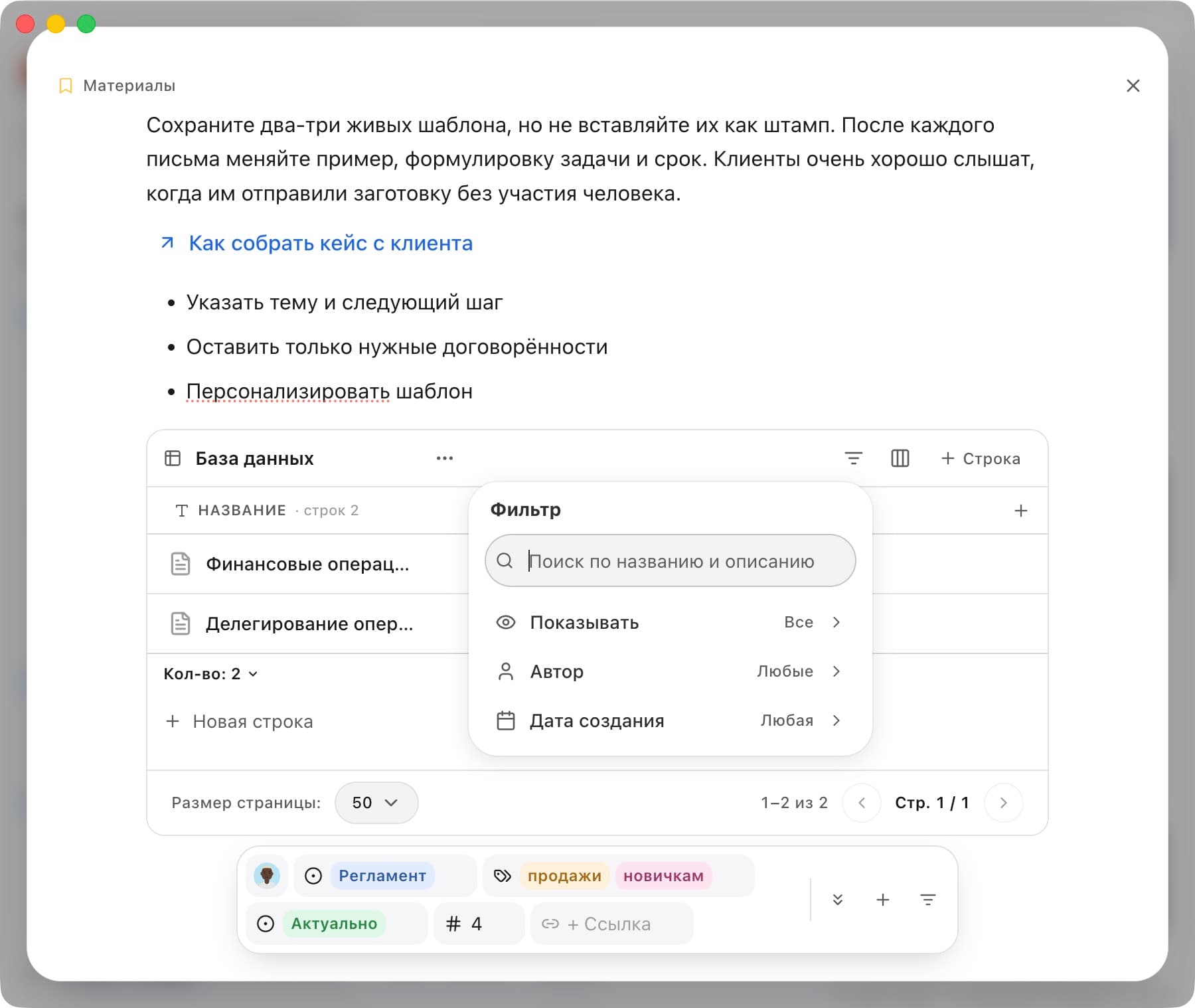The height and width of the screenshot is (1008, 1195).
Task: Click Новая строка to add a row
Action: coord(239,721)
